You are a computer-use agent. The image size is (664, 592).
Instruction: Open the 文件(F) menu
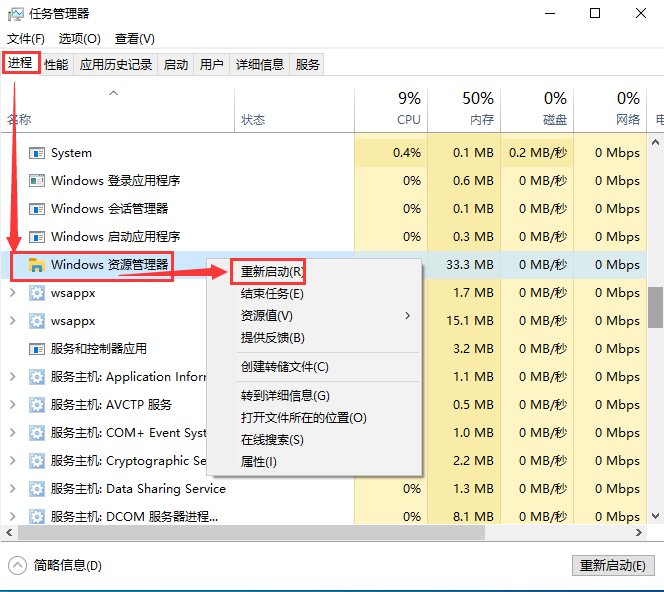[26, 39]
